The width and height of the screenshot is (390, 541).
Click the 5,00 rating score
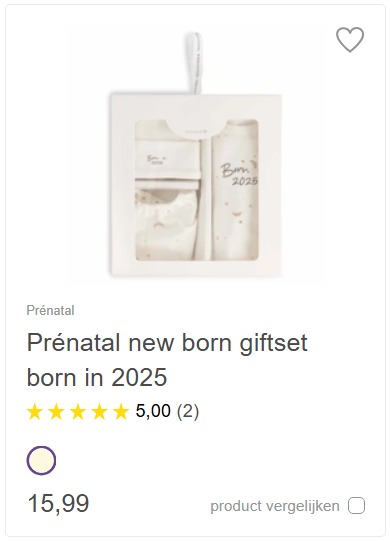click(x=153, y=411)
